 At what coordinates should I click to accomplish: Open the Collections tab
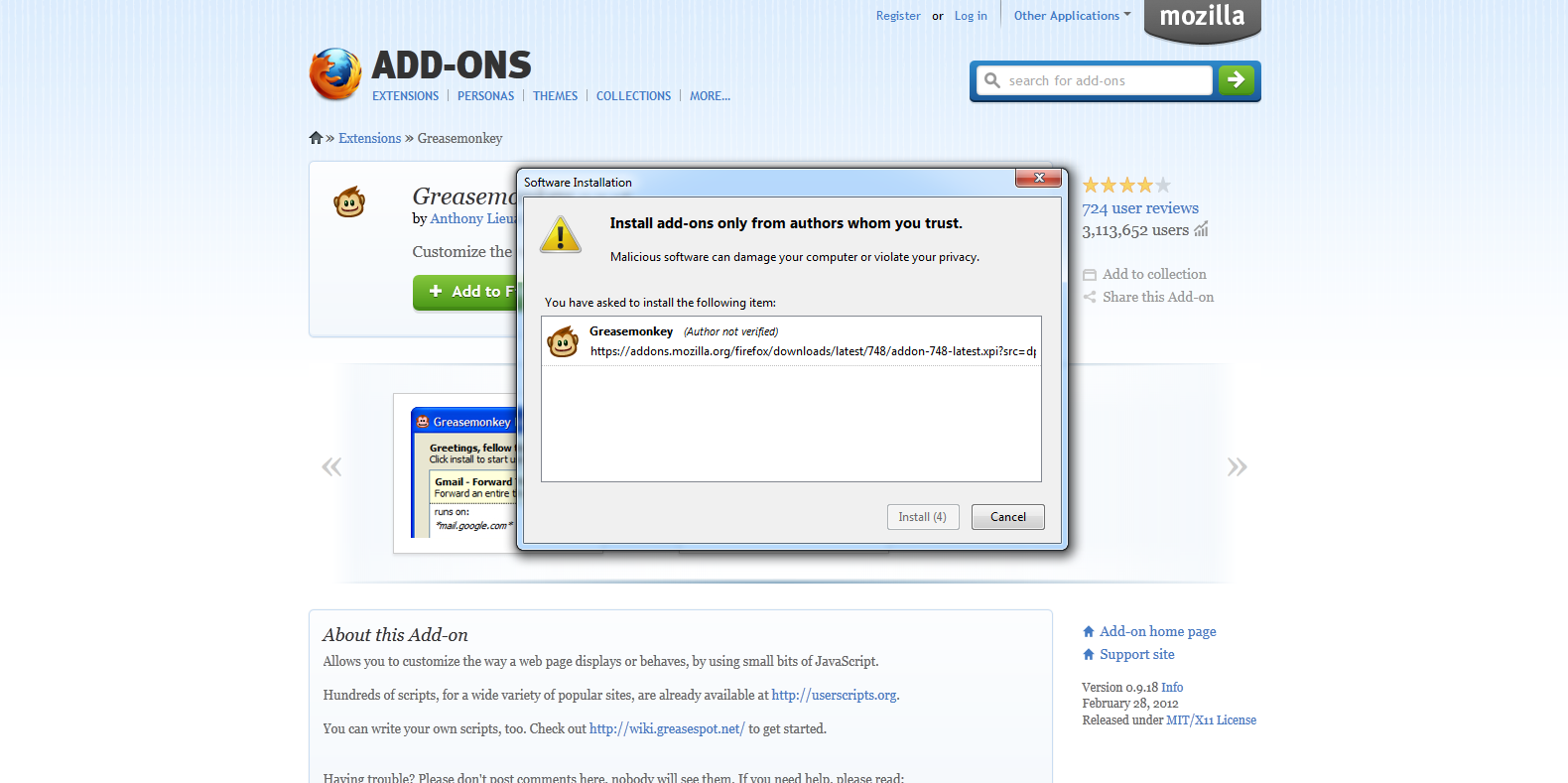[x=633, y=96]
